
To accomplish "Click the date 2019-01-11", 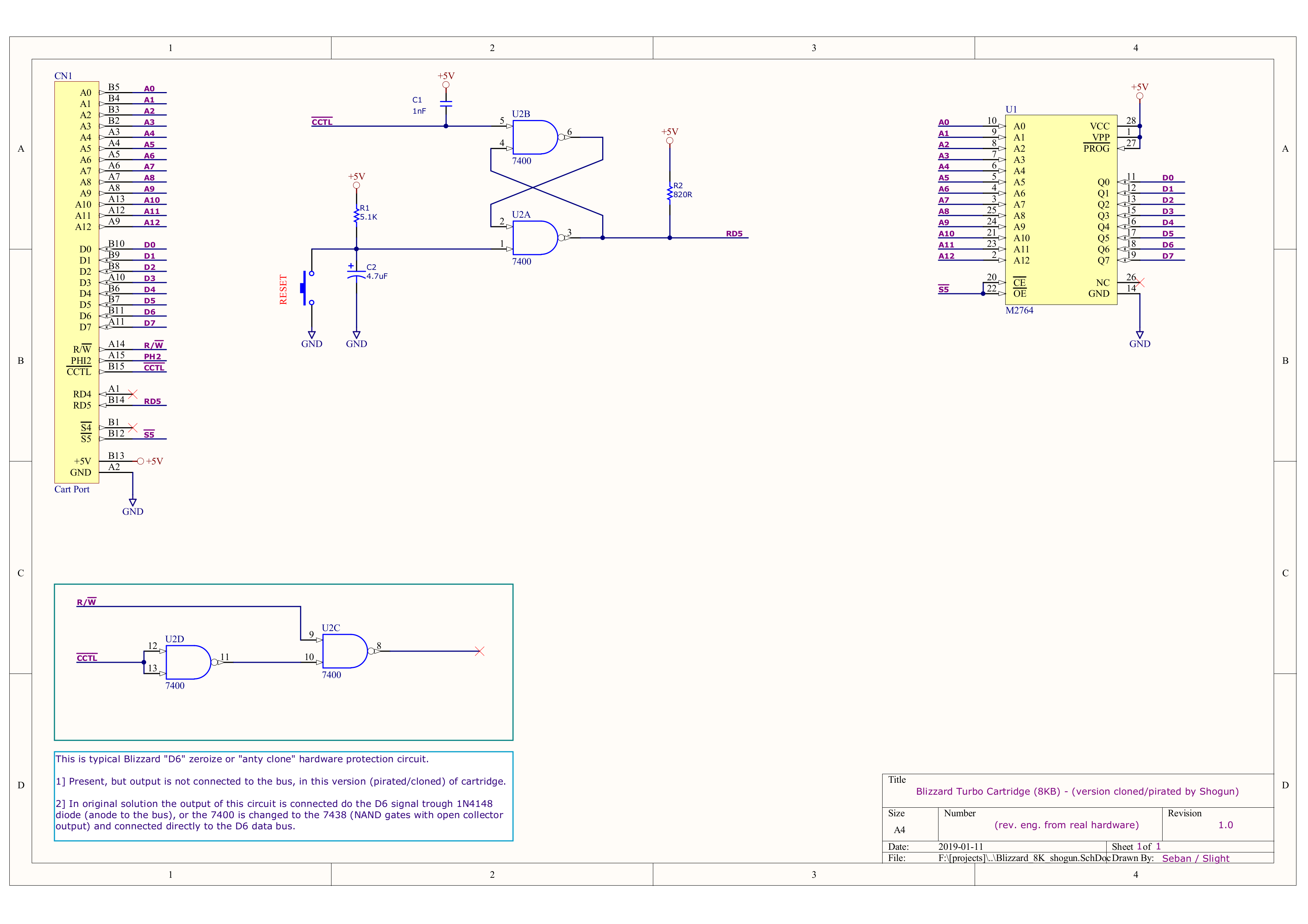I will point(960,846).
